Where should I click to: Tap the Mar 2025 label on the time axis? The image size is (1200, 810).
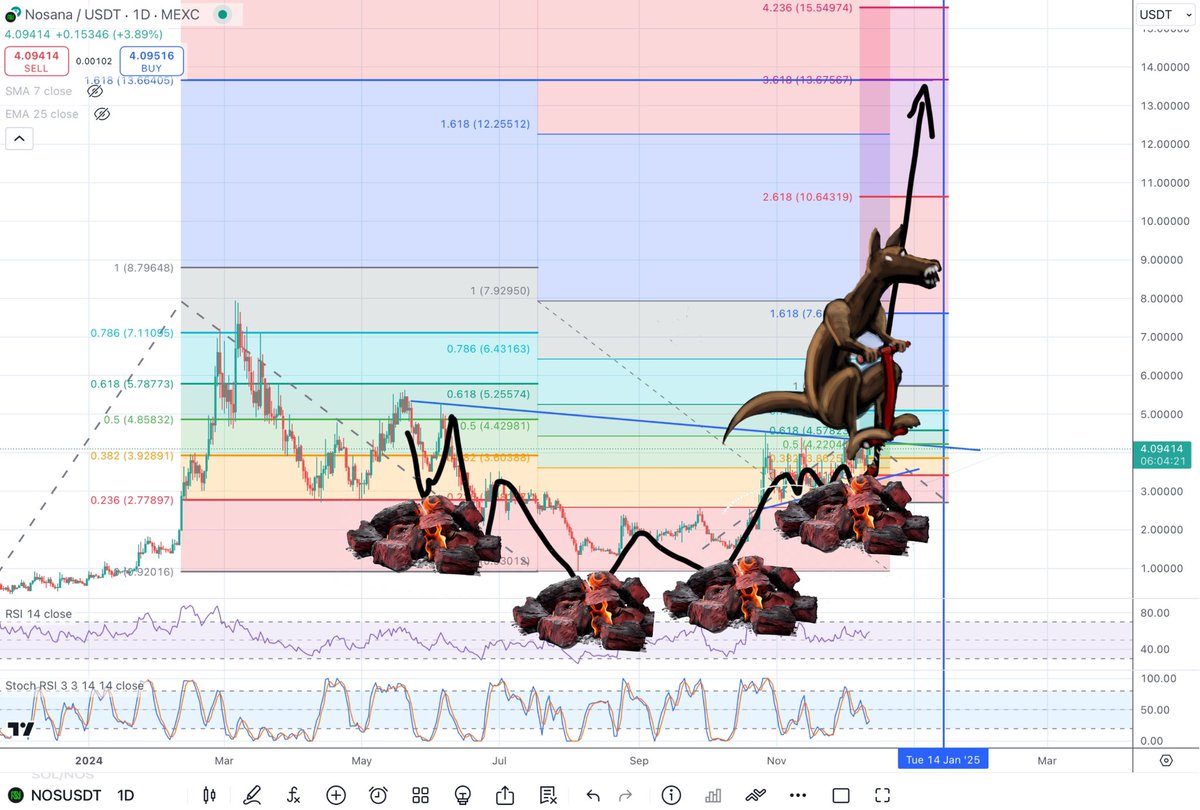[x=1047, y=760]
